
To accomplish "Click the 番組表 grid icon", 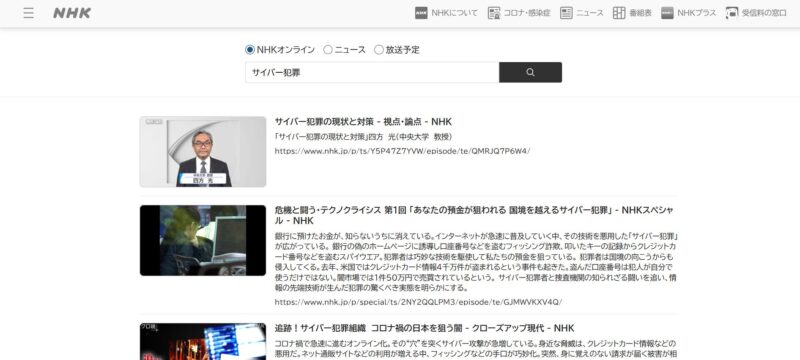I will tap(619, 13).
